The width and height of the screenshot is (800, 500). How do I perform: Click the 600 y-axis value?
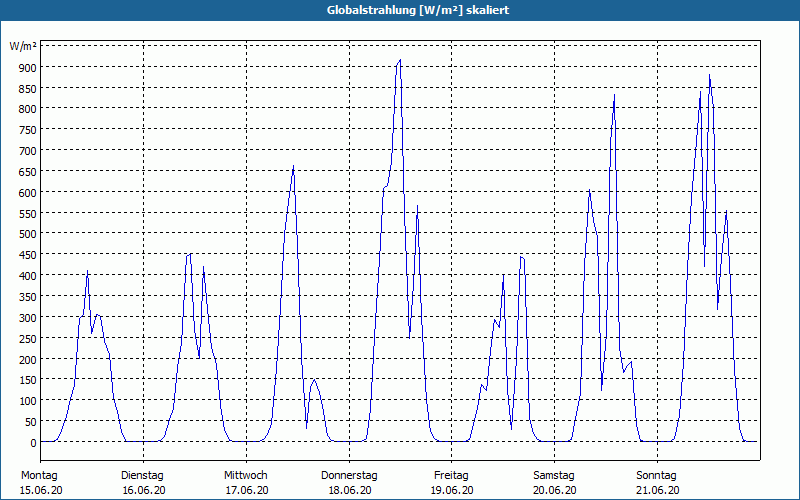click(28, 193)
